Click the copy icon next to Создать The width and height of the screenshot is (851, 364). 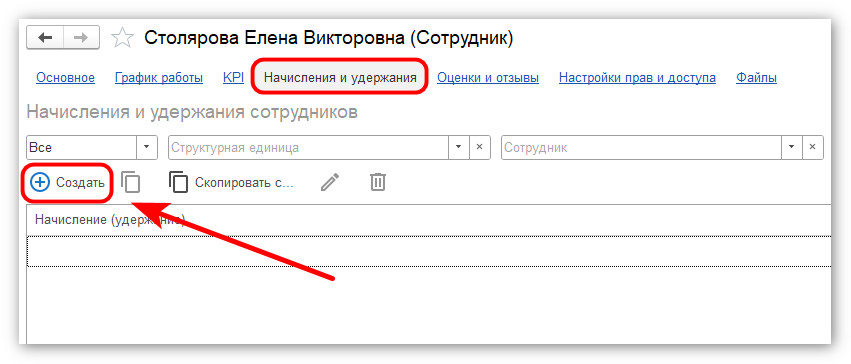click(x=130, y=182)
